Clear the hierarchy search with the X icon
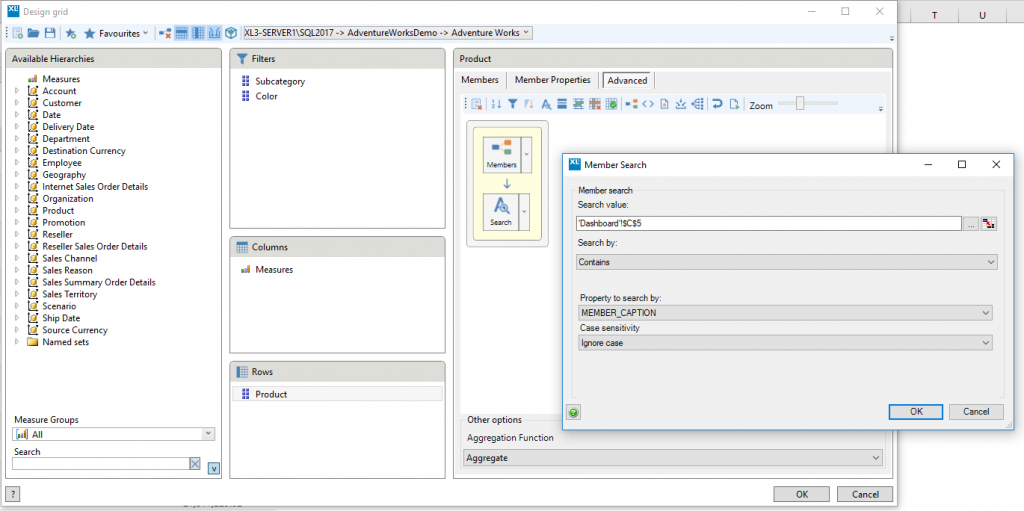This screenshot has height=511, width=1024. click(x=195, y=464)
